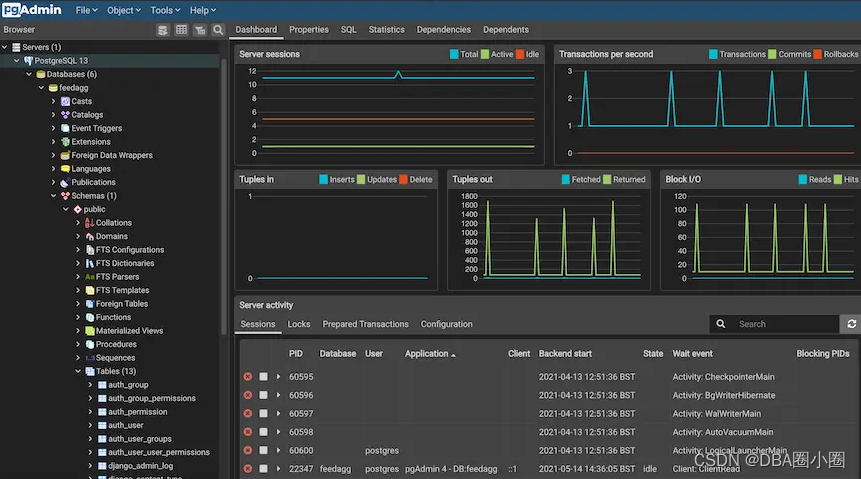The image size is (861, 479).
Task: Cancel active query for PID 60598
Action: (x=264, y=432)
